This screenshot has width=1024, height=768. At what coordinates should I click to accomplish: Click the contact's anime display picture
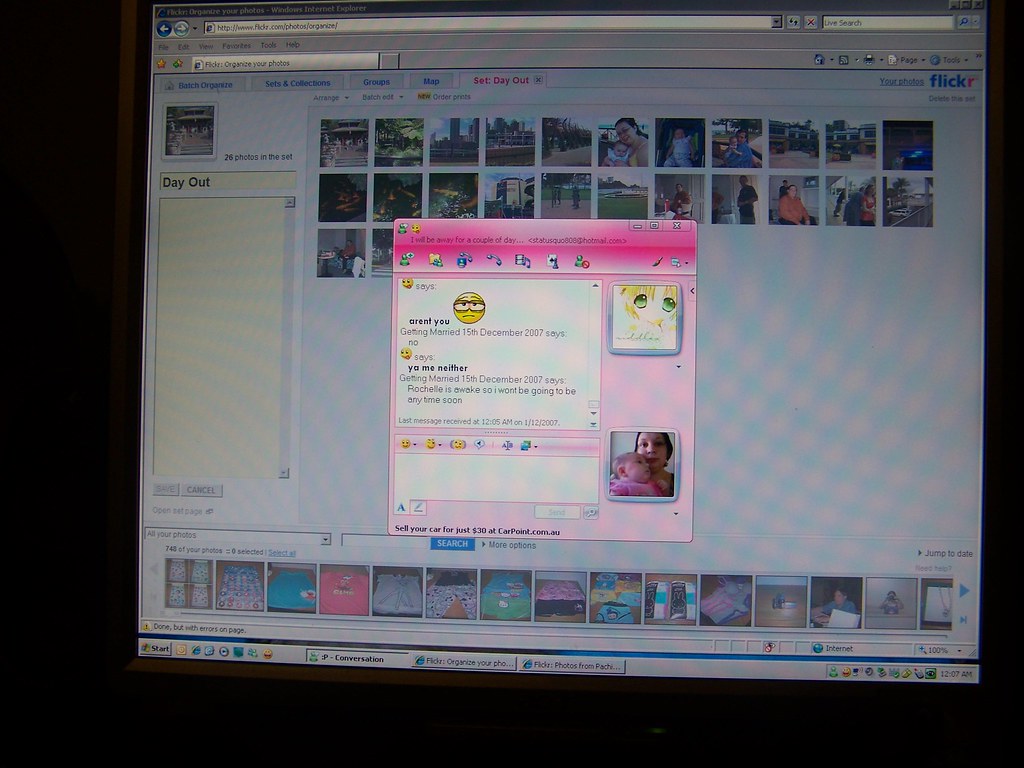[x=645, y=318]
